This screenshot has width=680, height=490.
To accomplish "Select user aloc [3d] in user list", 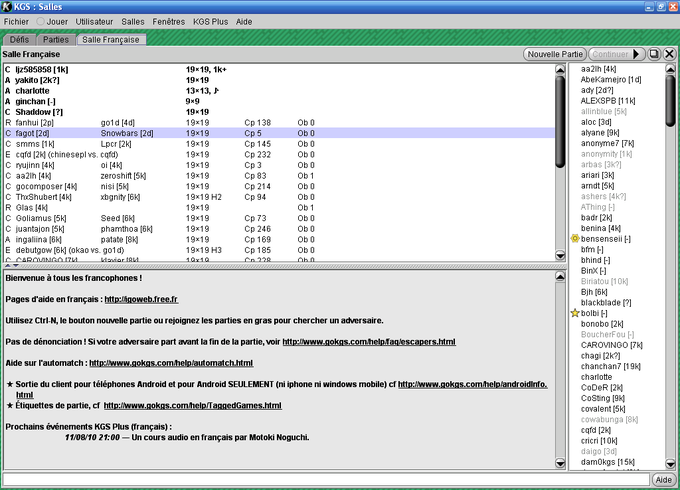I will [596, 122].
